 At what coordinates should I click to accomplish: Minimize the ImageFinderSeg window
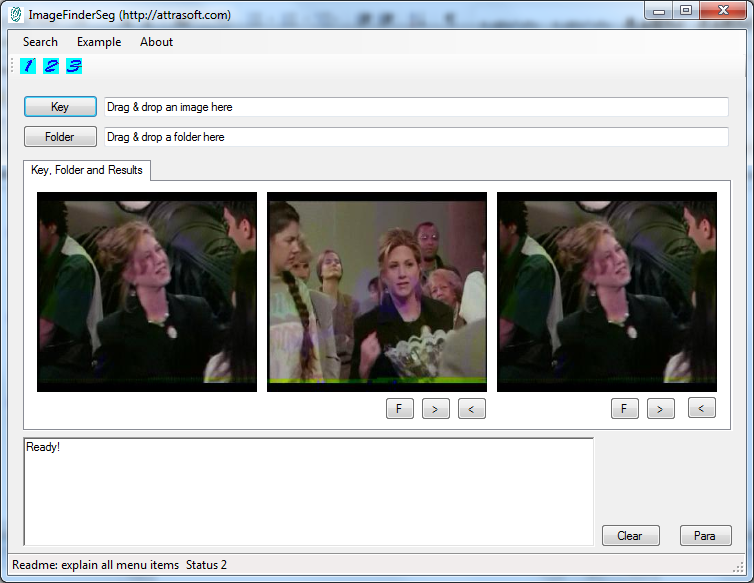[659, 11]
